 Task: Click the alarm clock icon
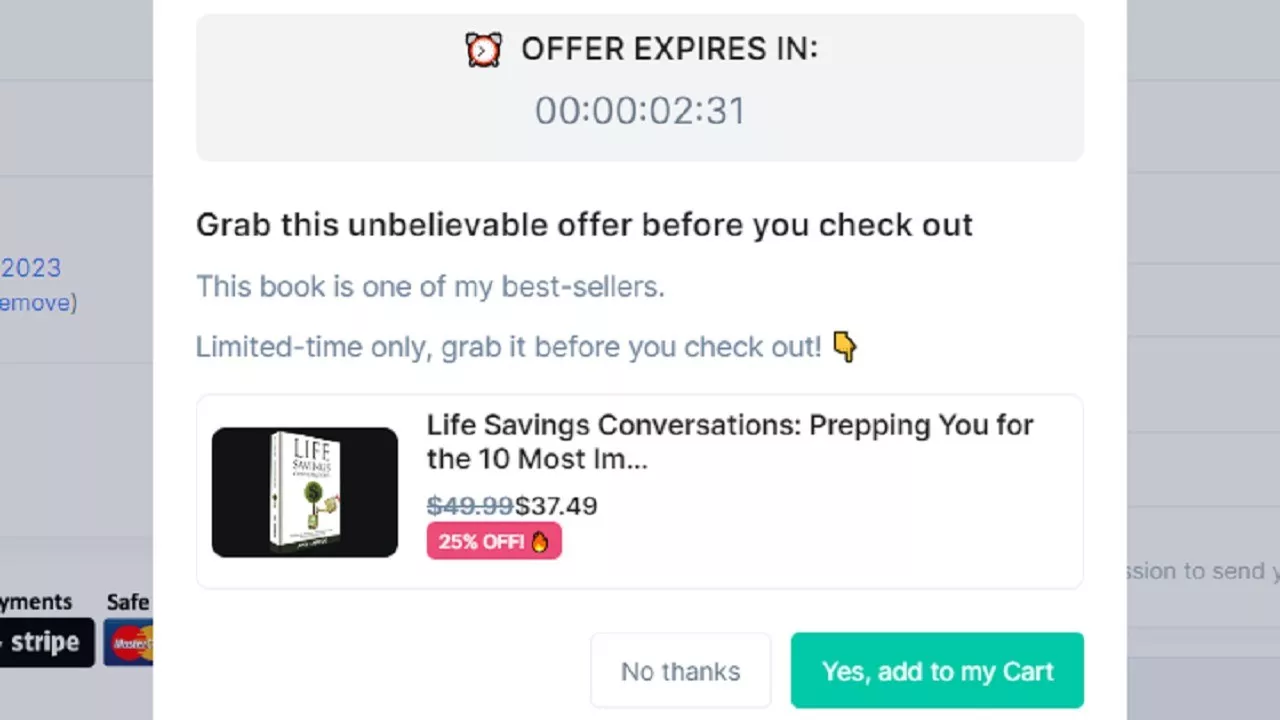click(x=484, y=49)
